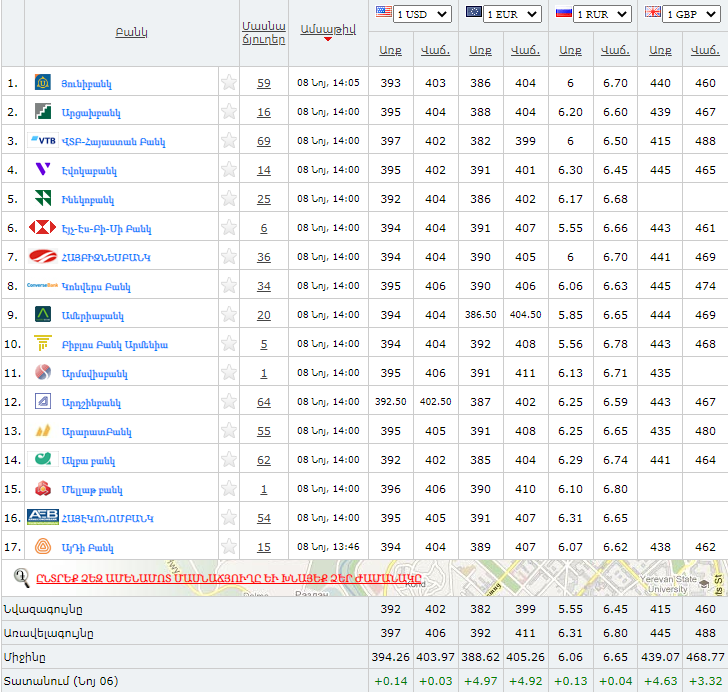
Task: Open the red map promotion link
Action: [229, 579]
